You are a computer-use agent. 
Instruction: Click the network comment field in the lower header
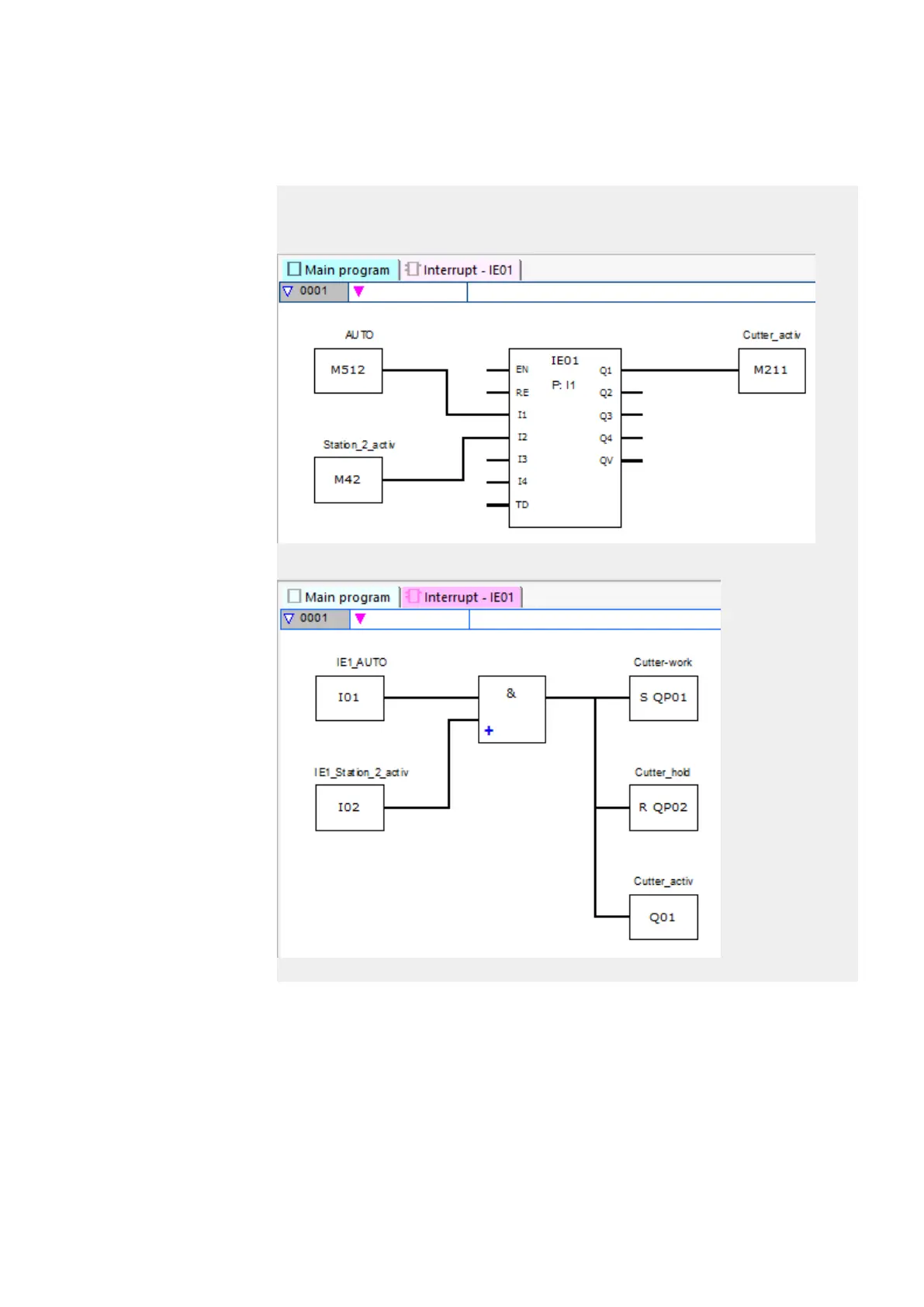coord(595,619)
